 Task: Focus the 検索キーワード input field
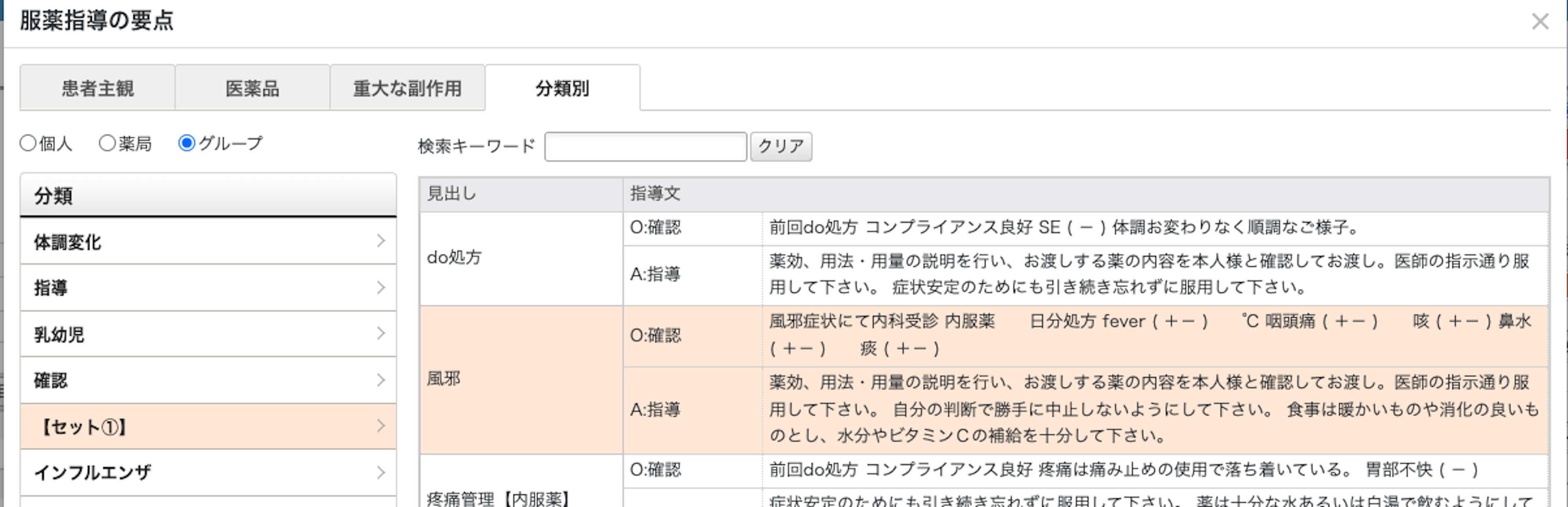(x=645, y=147)
